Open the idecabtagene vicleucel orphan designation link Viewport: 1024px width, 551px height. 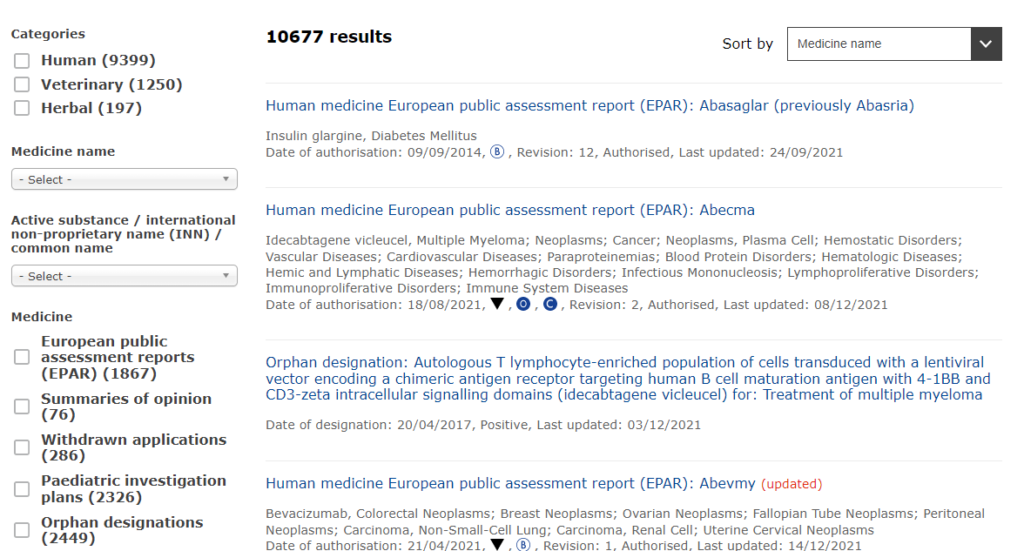(627, 379)
